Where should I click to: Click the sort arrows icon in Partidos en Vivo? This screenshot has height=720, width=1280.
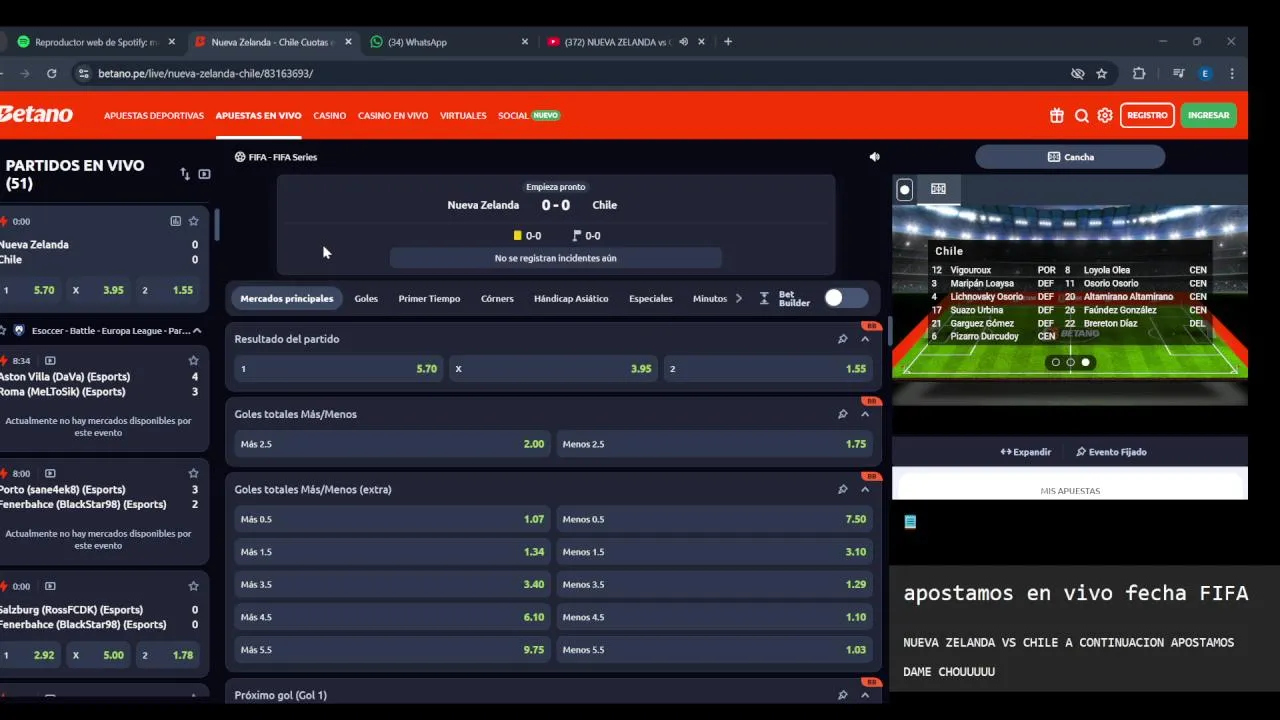[x=185, y=174]
